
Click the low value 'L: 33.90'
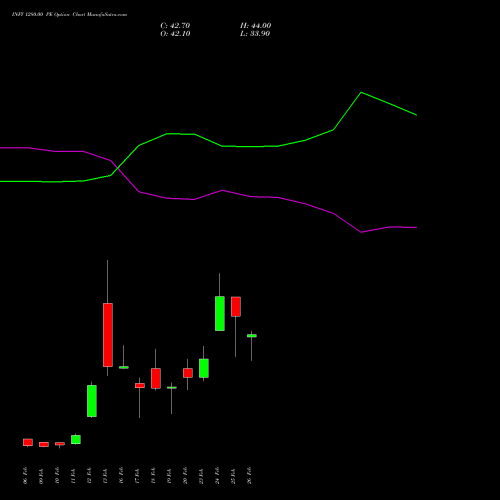point(255,34)
